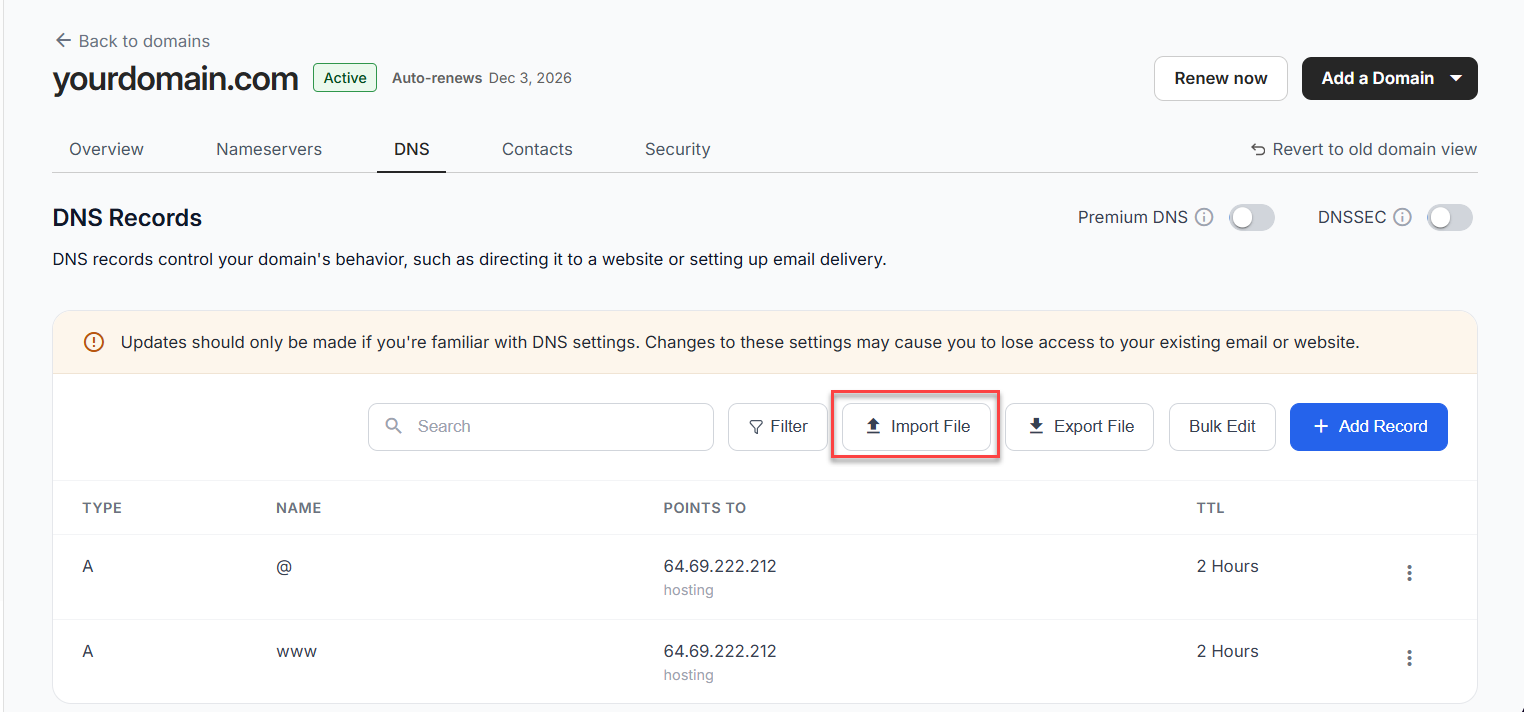
Task: Click the warning icon in the DNS notice
Action: pos(94,342)
